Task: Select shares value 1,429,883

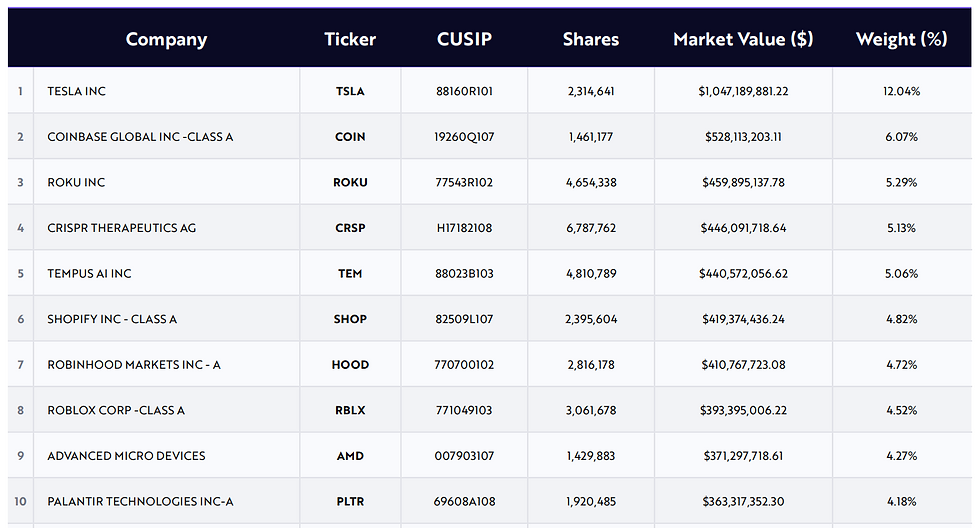Action: pyautogui.click(x=591, y=456)
